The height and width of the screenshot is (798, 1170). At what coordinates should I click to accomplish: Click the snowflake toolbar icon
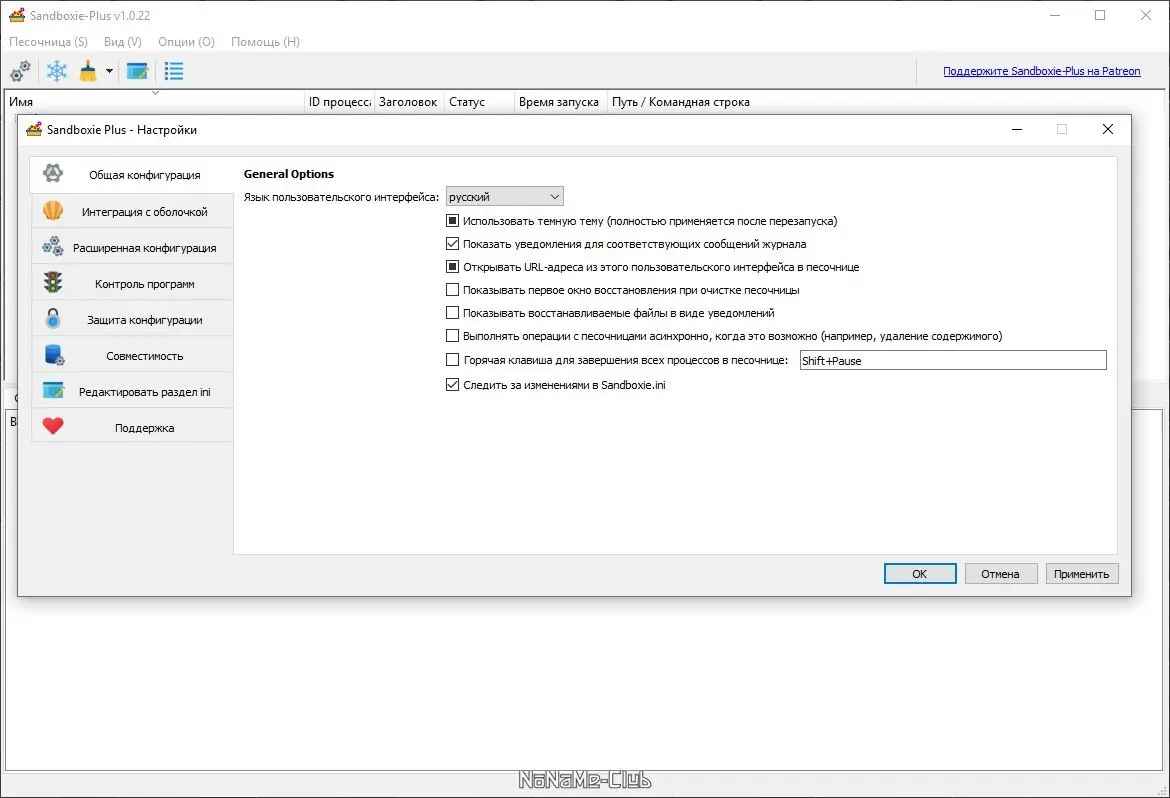tap(57, 71)
